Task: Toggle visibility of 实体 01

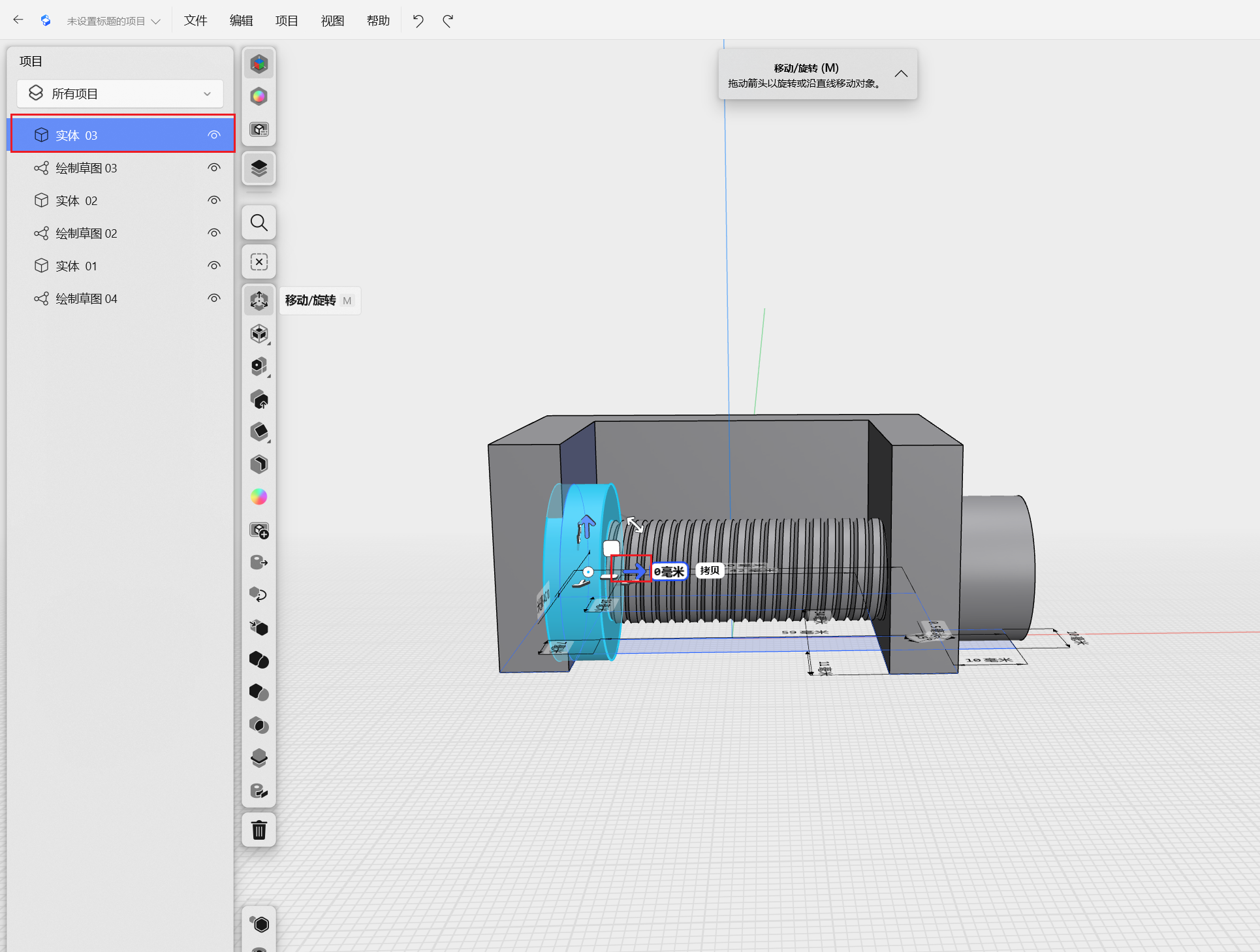Action: (213, 266)
